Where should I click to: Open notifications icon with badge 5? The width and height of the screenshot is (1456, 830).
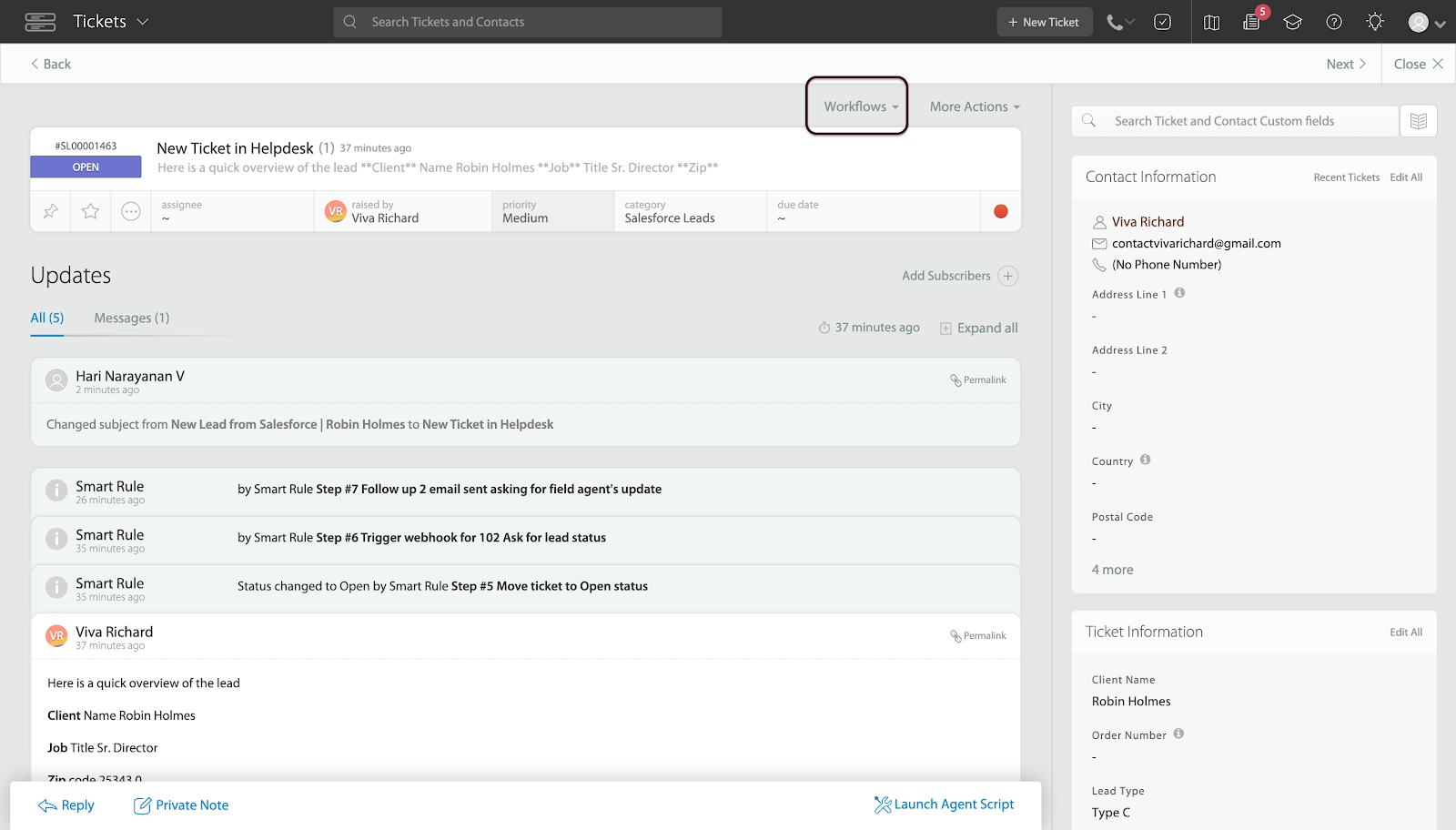(1252, 22)
